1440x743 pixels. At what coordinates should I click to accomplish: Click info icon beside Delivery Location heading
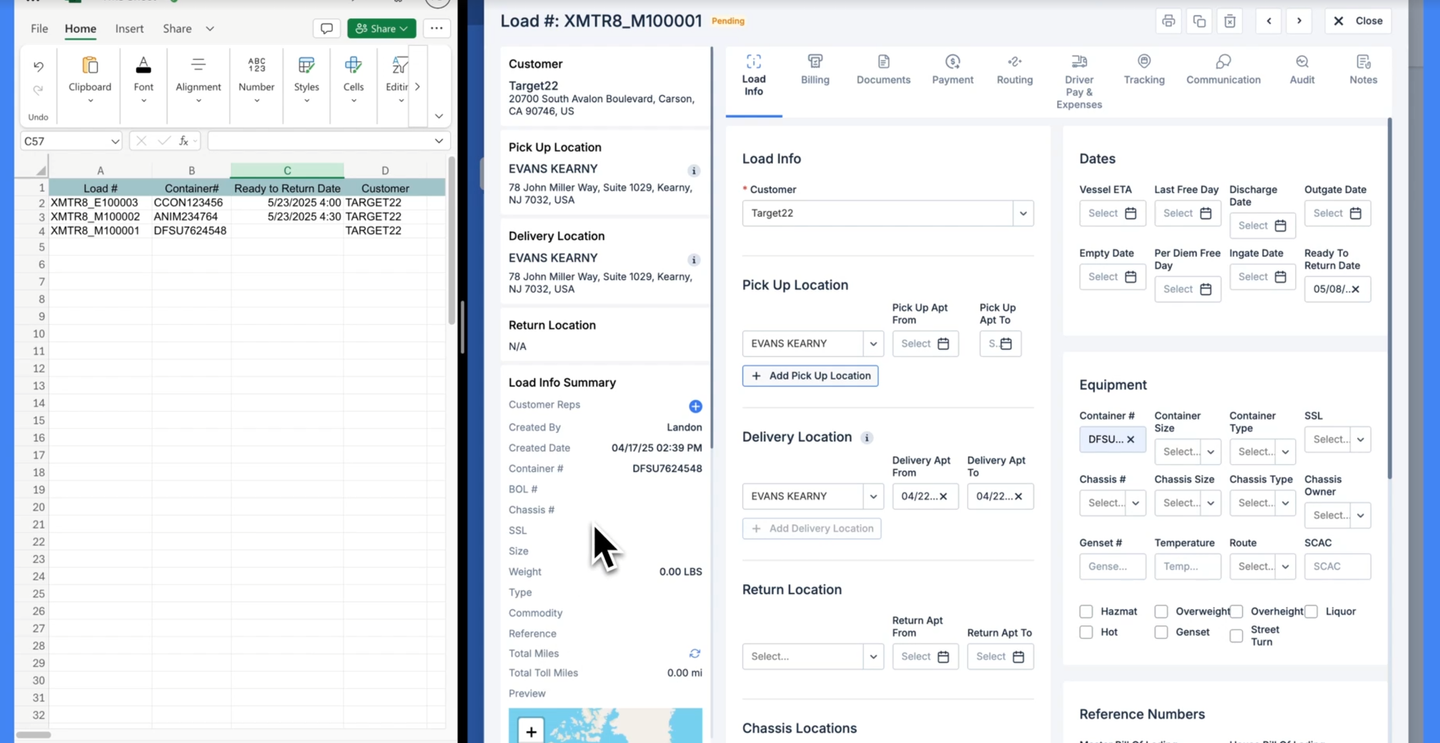click(867, 438)
